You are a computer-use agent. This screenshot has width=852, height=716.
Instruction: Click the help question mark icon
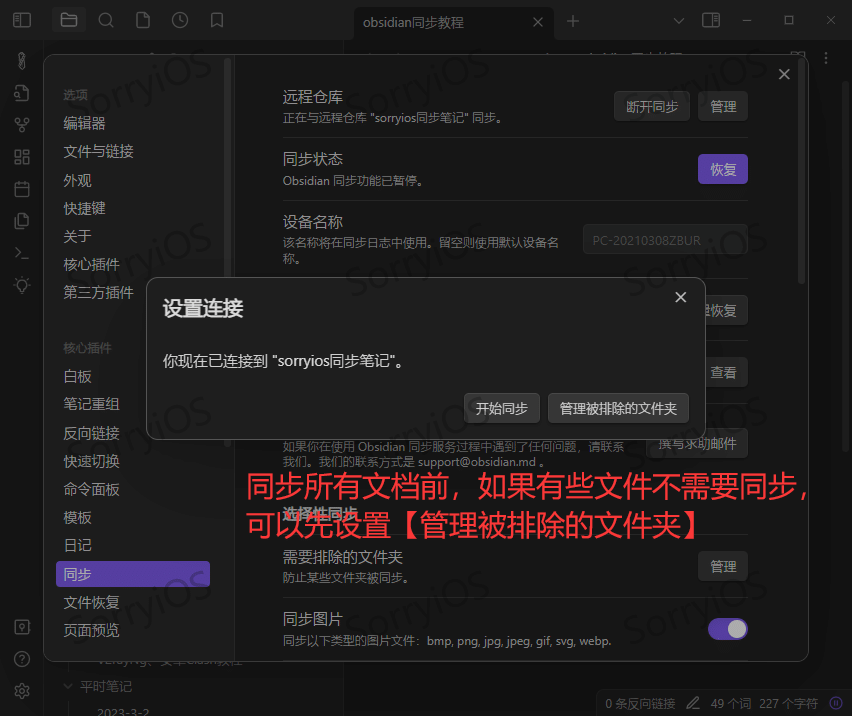(x=21, y=658)
